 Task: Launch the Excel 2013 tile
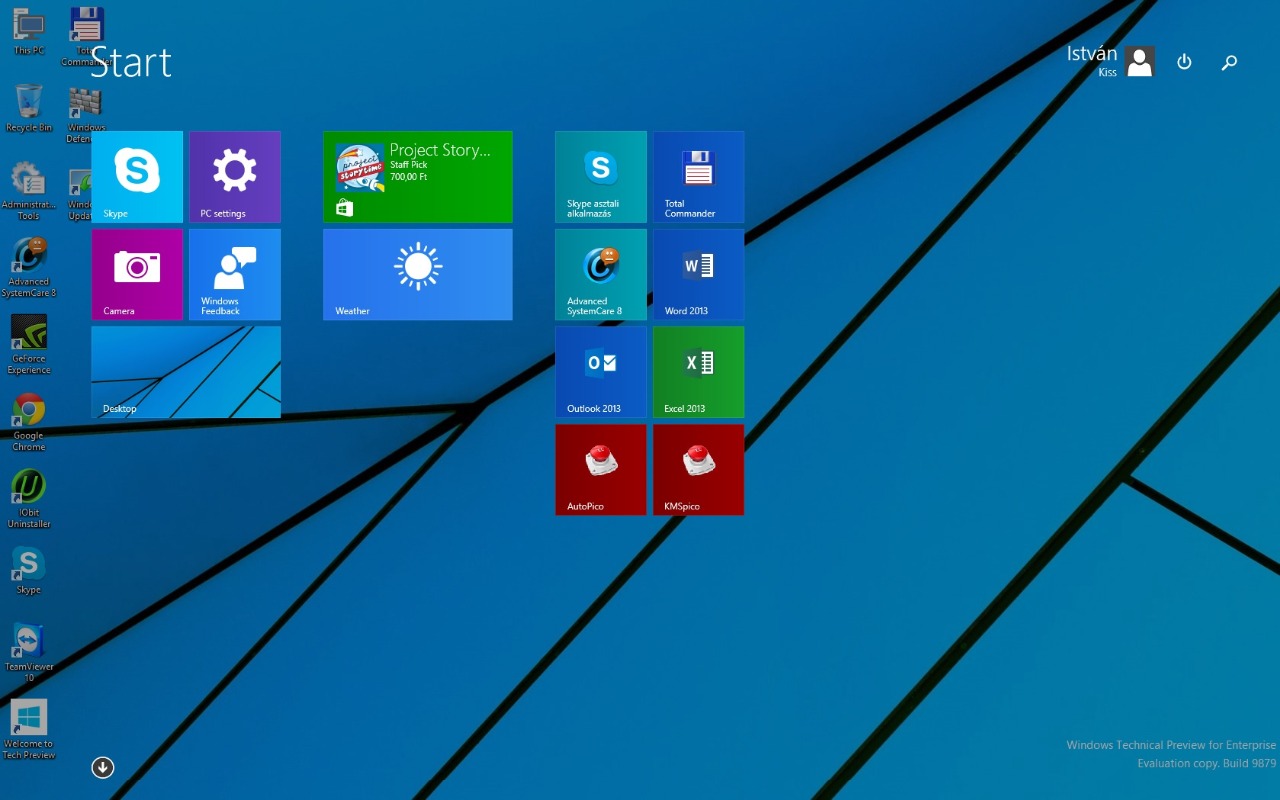(x=699, y=372)
